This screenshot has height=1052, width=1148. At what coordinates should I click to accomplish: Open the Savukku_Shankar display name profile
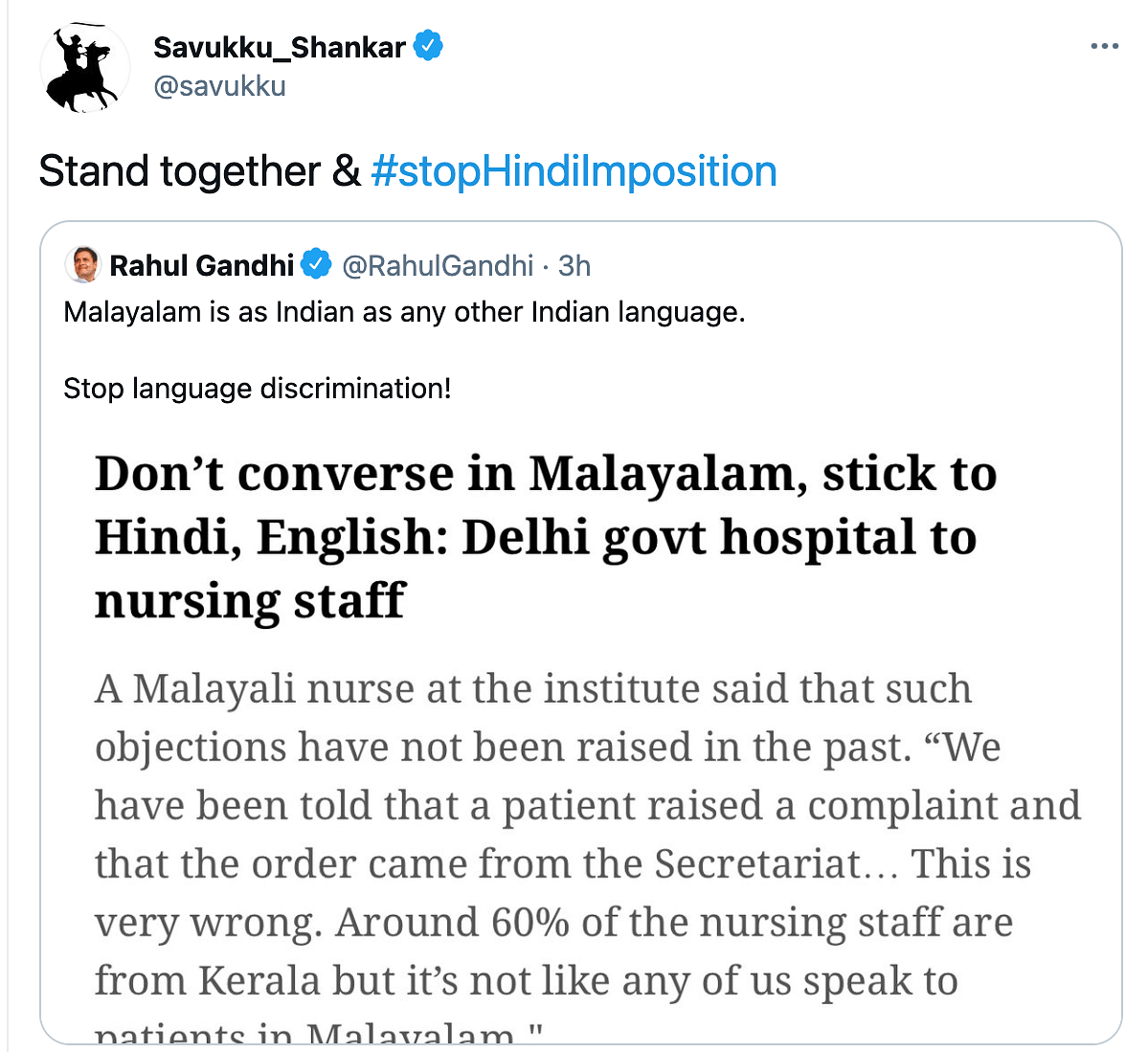279,47
